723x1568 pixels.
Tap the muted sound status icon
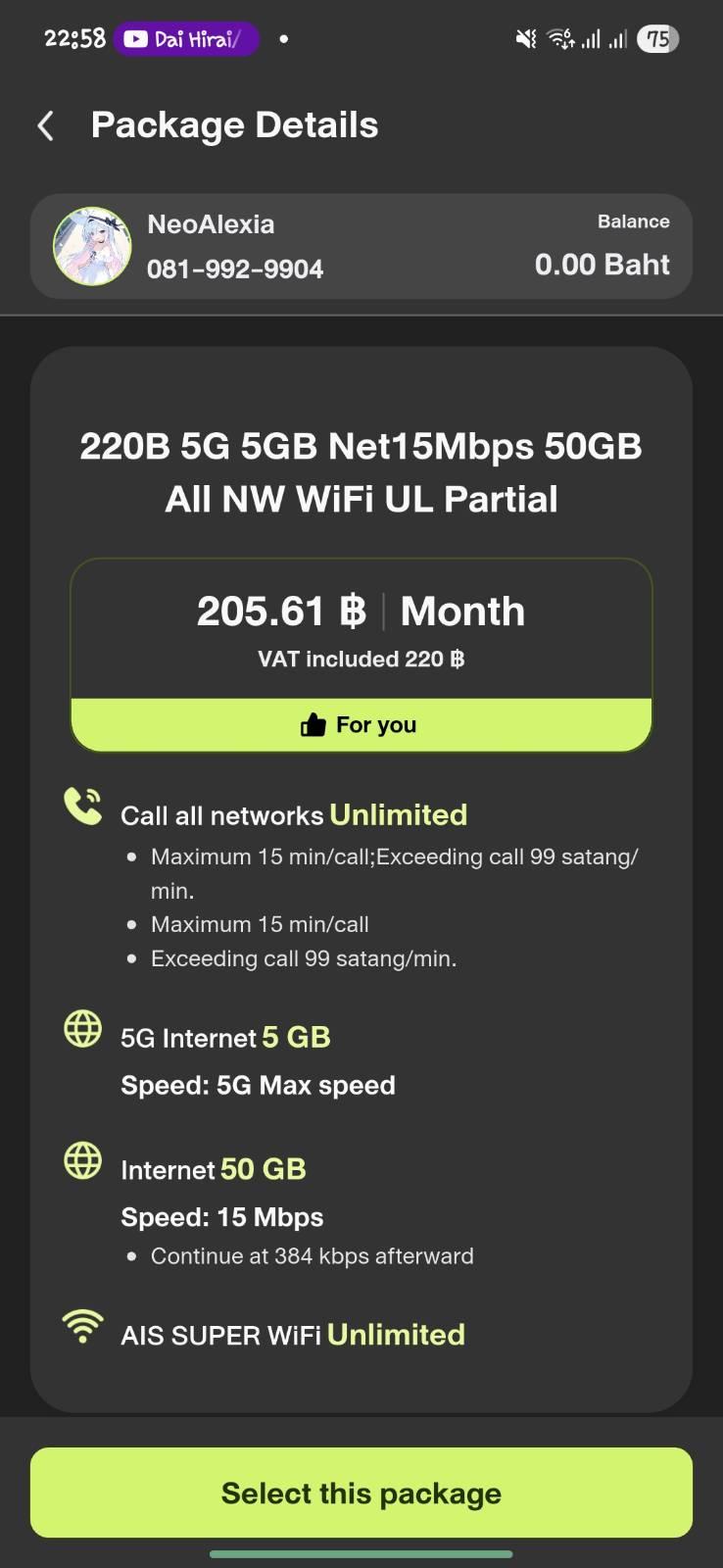pos(526,39)
